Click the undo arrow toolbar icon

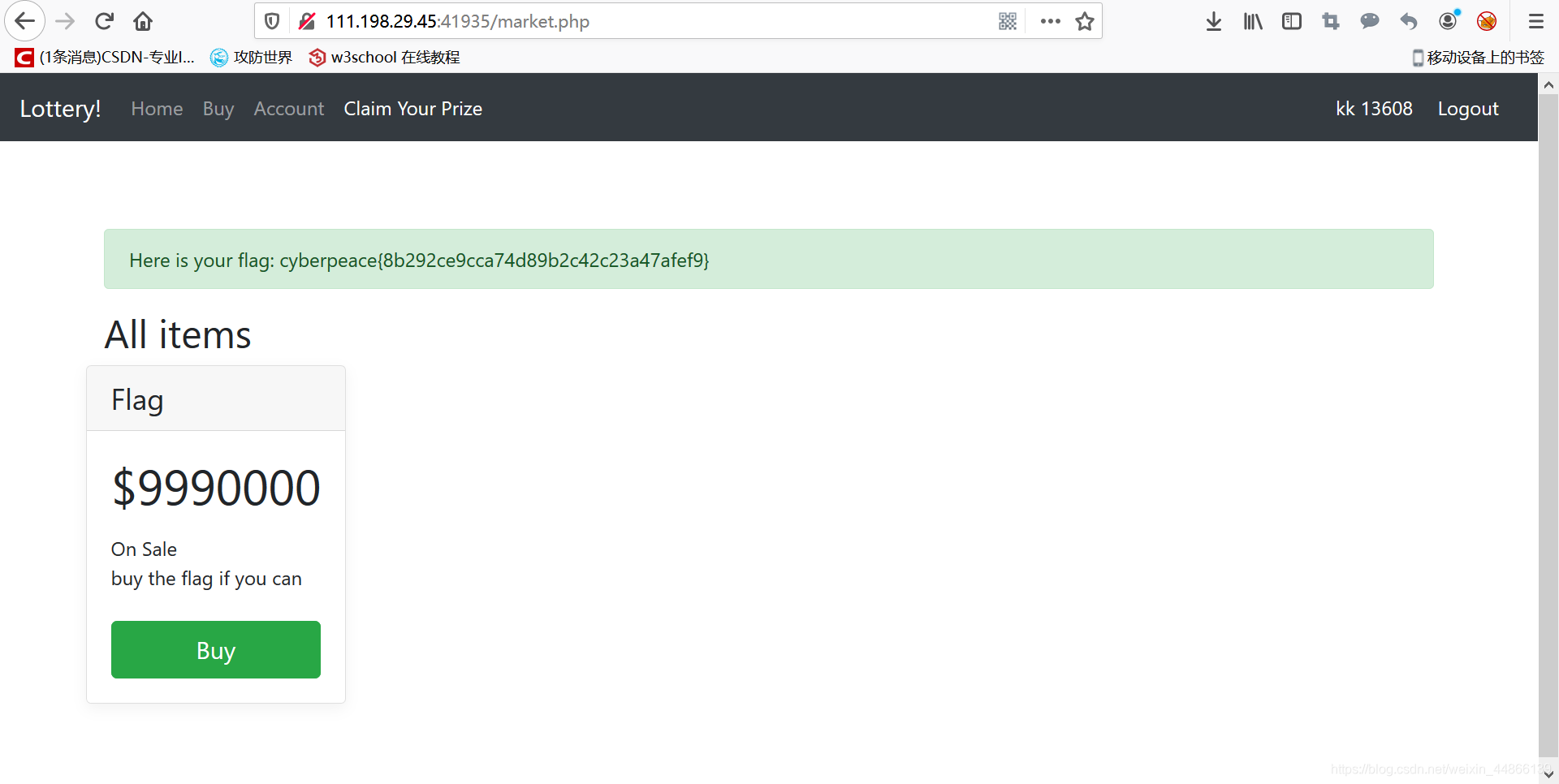click(1409, 21)
